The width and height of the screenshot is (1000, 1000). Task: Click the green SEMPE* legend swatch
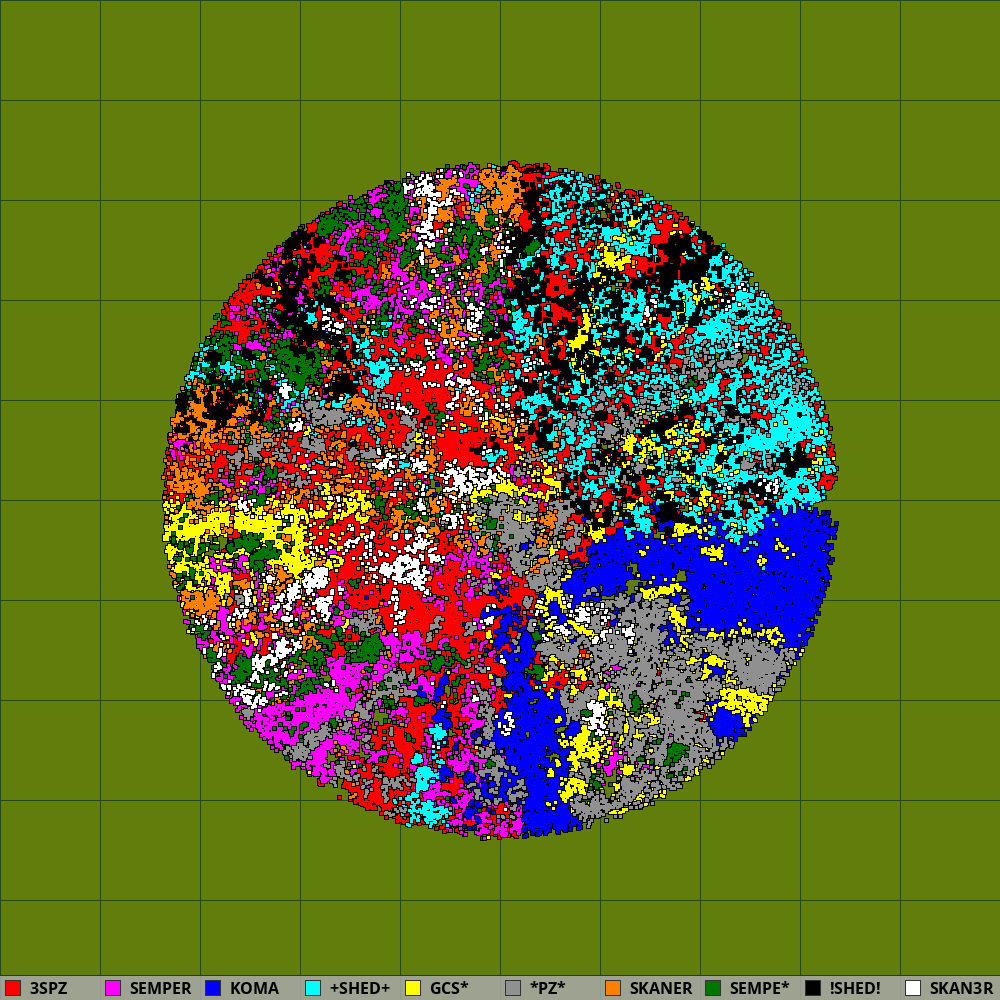tap(713, 988)
